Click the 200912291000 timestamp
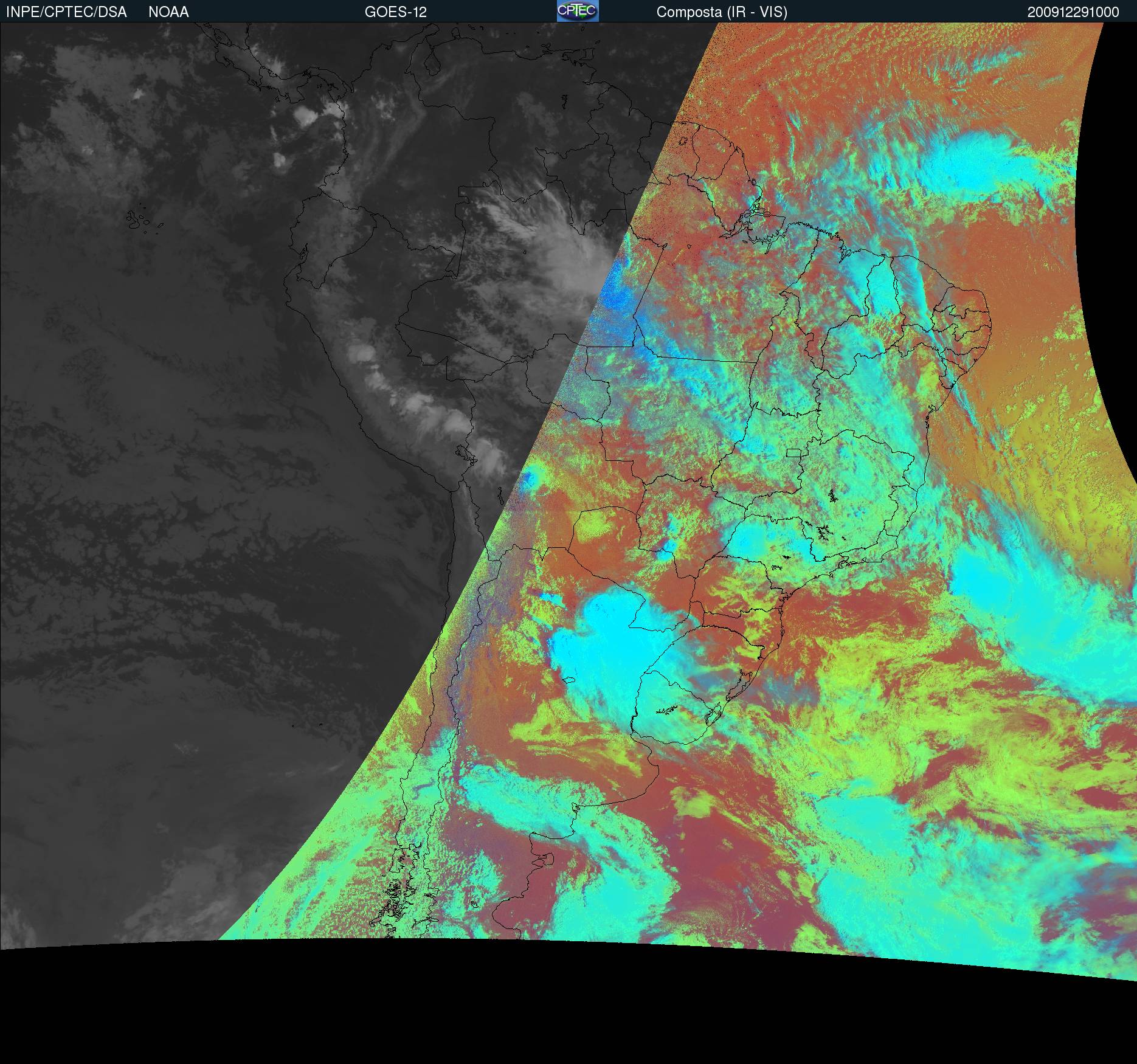The height and width of the screenshot is (1064, 1137). [1073, 12]
